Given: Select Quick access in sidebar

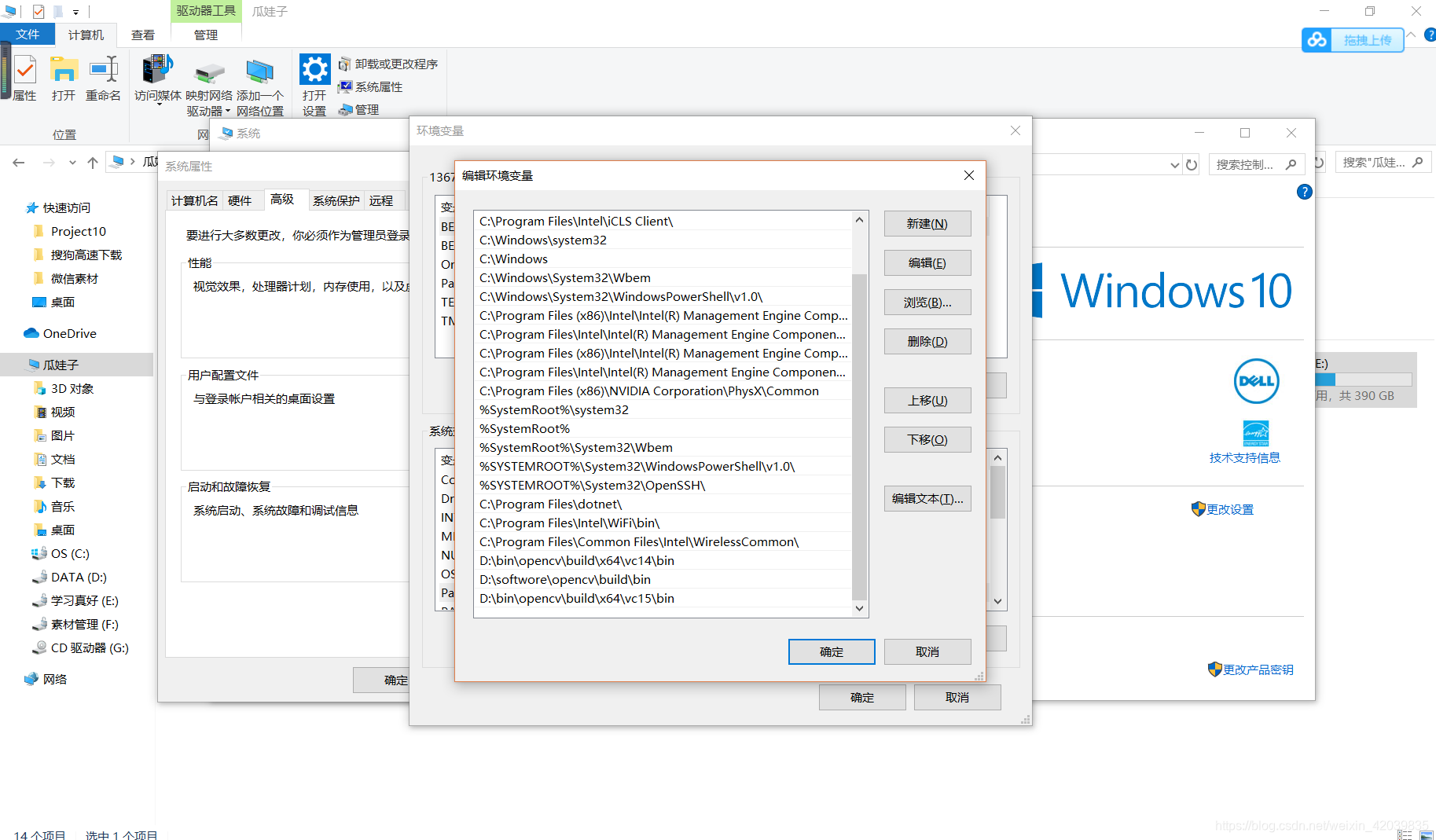Looking at the screenshot, I should coord(58,207).
